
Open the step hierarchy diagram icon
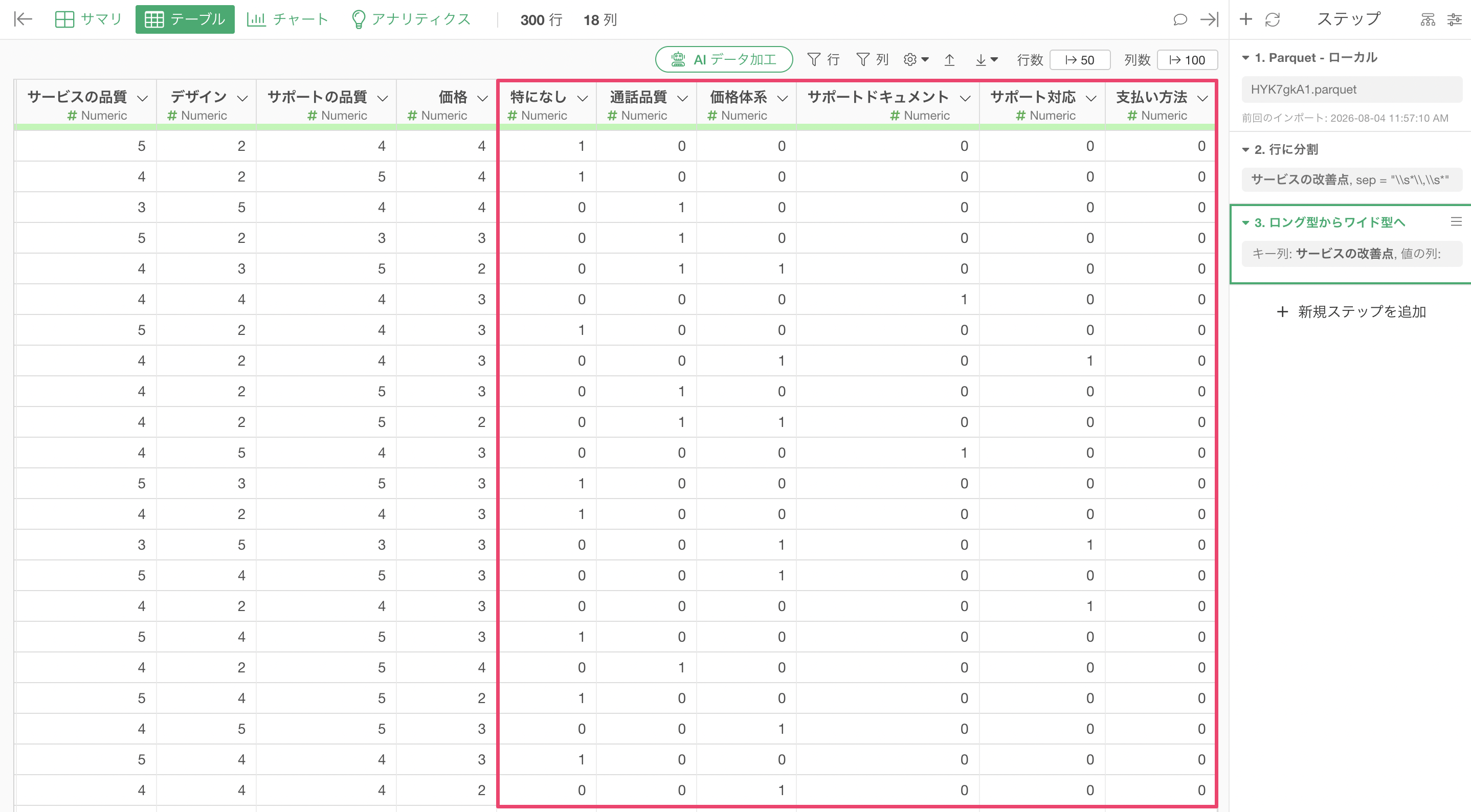(1428, 20)
